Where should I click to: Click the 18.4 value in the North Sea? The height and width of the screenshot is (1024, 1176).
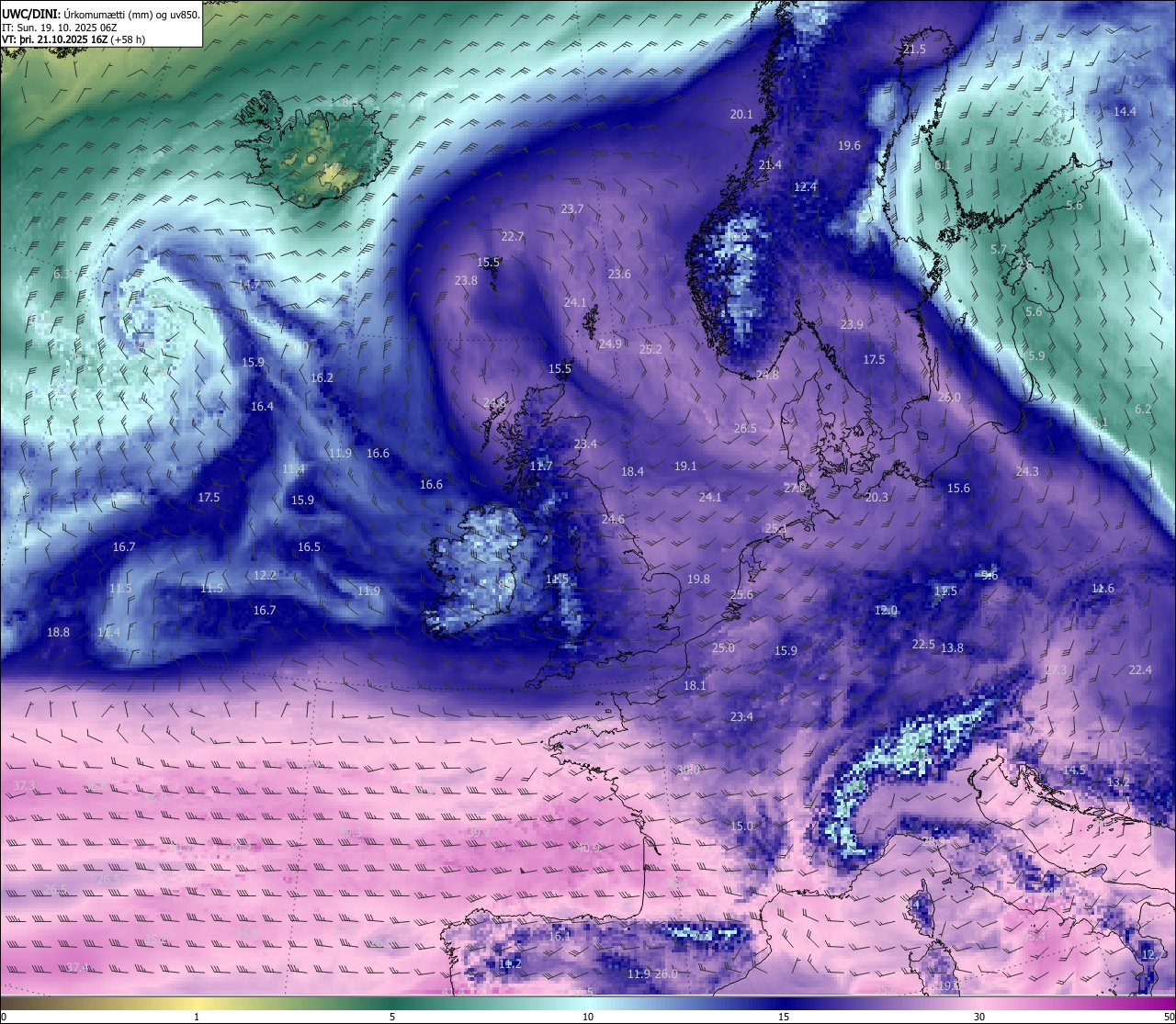tap(632, 472)
